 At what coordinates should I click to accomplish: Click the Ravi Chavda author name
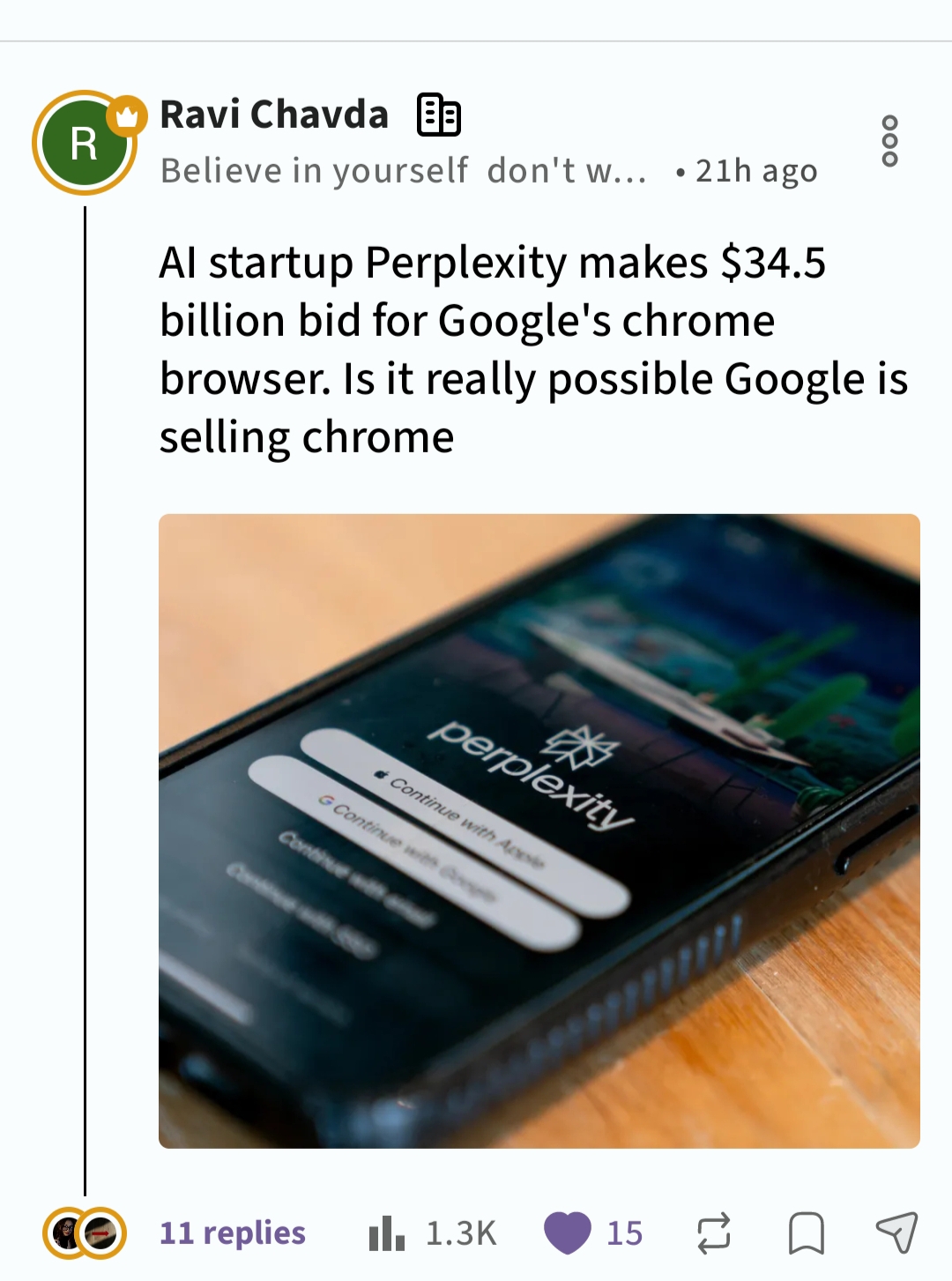coord(274,115)
